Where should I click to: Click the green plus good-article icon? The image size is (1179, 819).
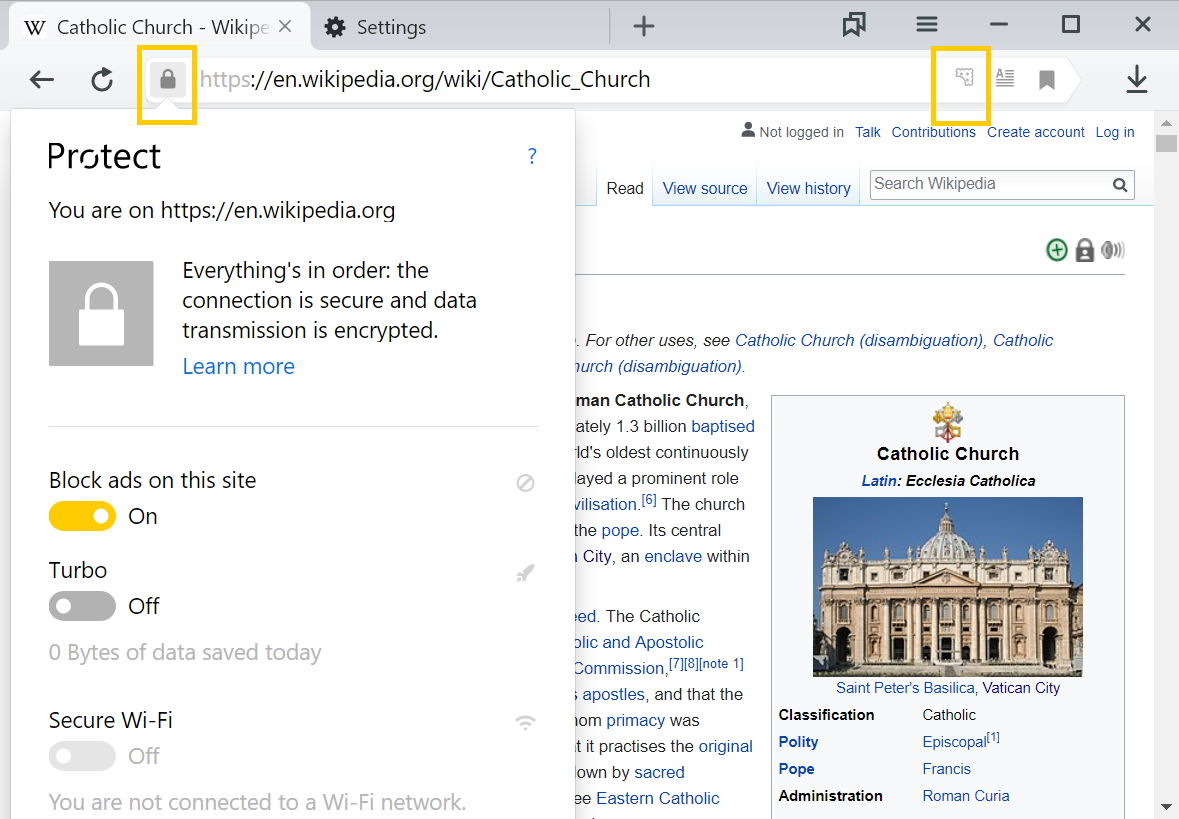pos(1057,250)
